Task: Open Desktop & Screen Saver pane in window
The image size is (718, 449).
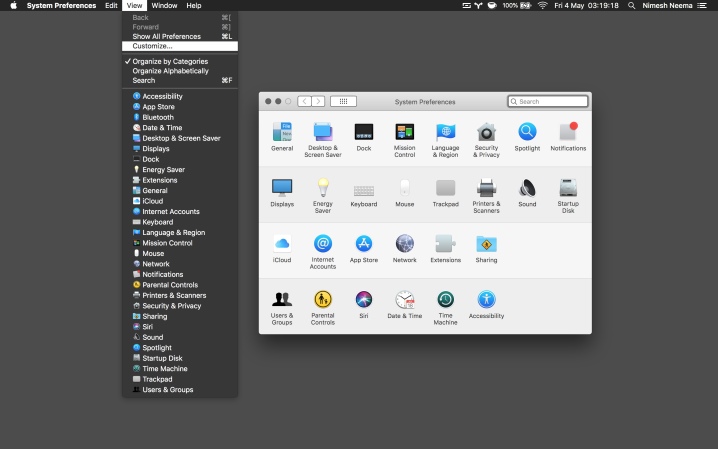Action: pos(322,132)
